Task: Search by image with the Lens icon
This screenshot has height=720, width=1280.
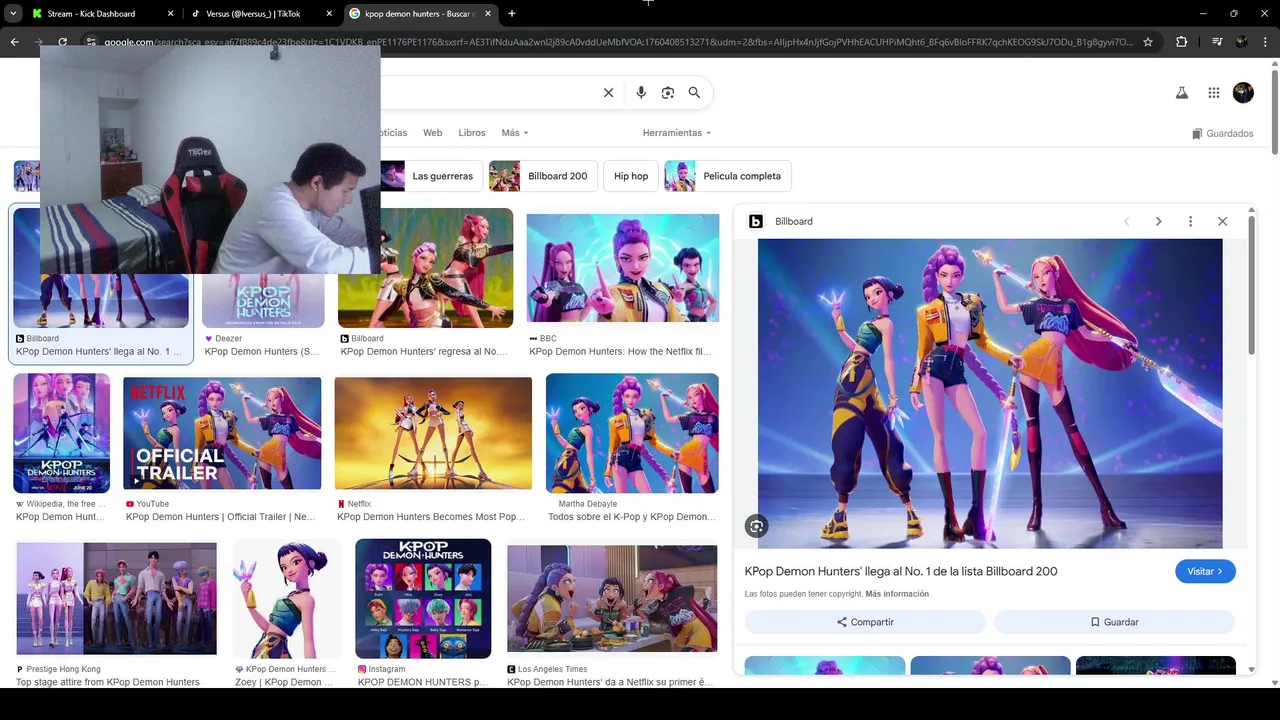Action: pyautogui.click(x=668, y=93)
